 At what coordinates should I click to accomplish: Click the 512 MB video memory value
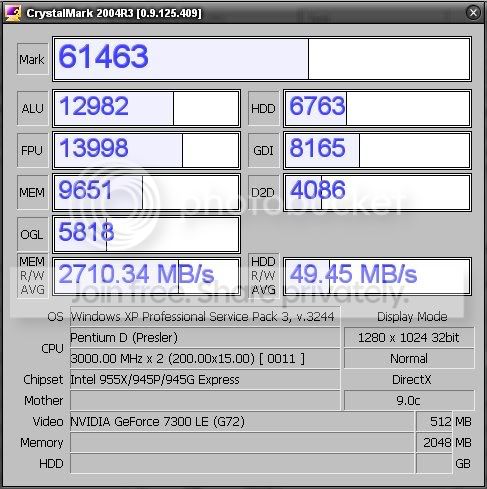(x=434, y=421)
